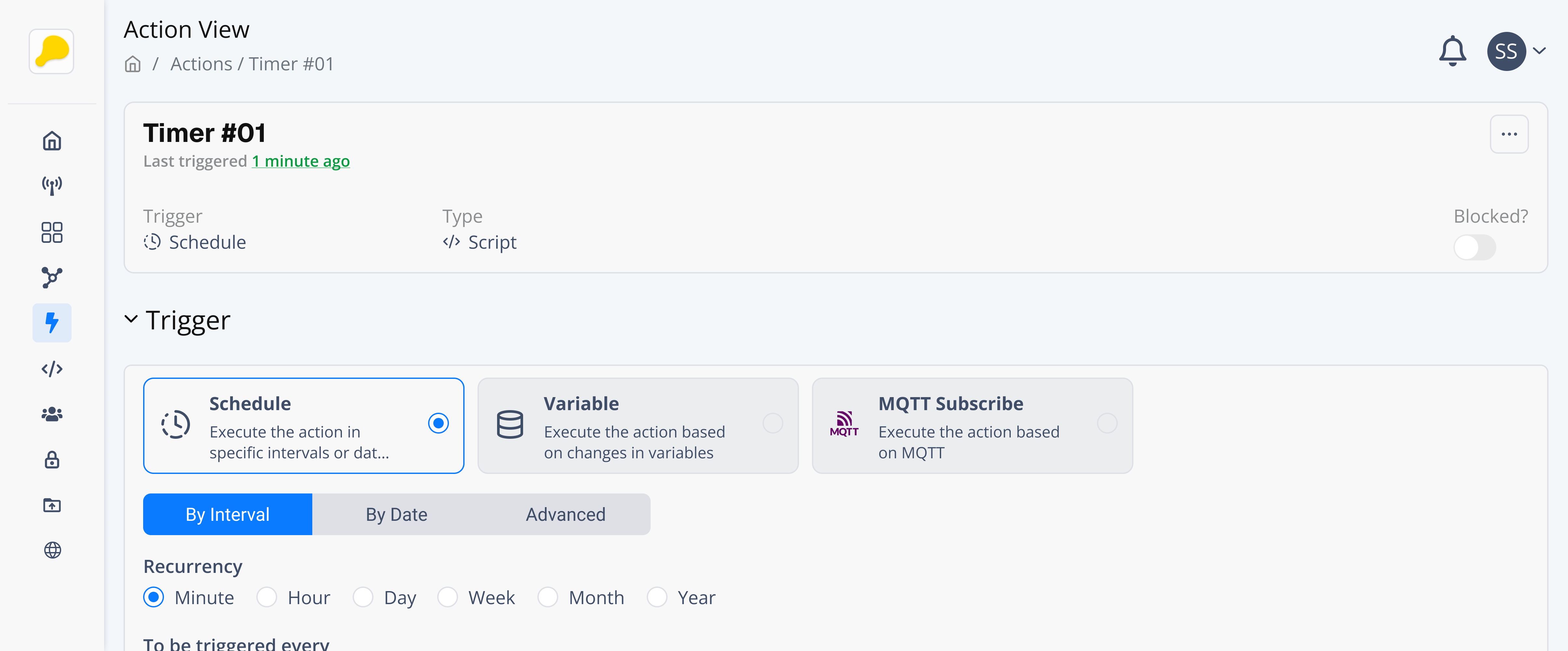This screenshot has height=651, width=1568.
Task: Toggle the Blocked? switch
Action: click(x=1474, y=248)
